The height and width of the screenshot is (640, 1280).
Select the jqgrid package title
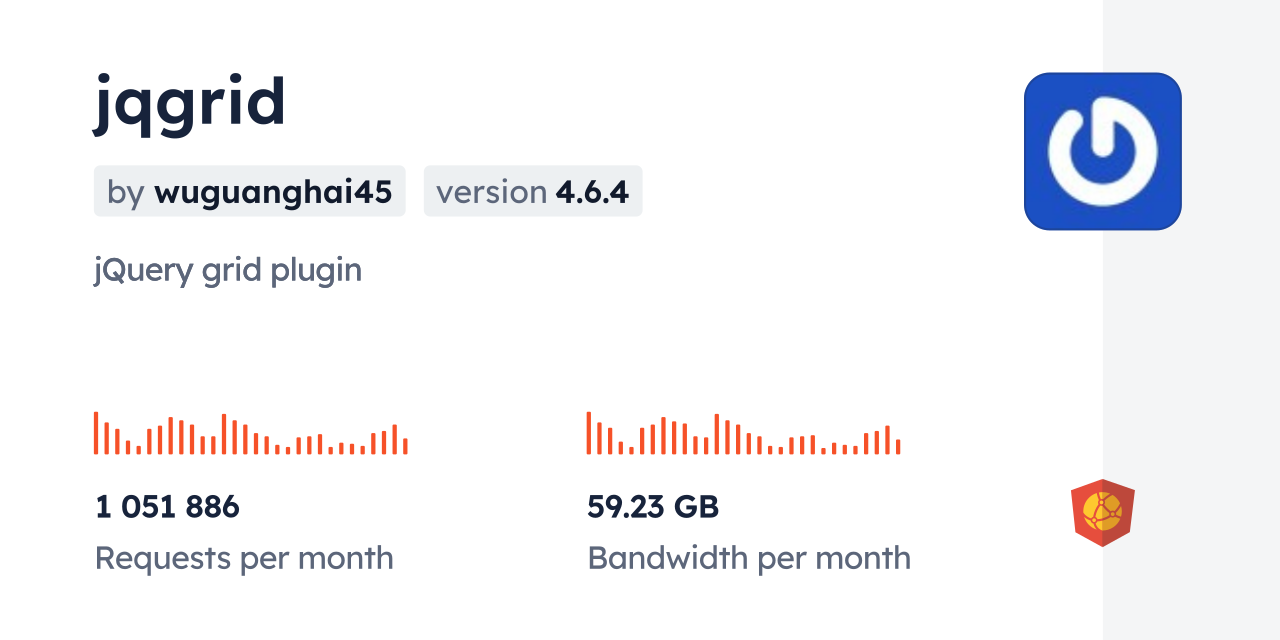[190, 103]
